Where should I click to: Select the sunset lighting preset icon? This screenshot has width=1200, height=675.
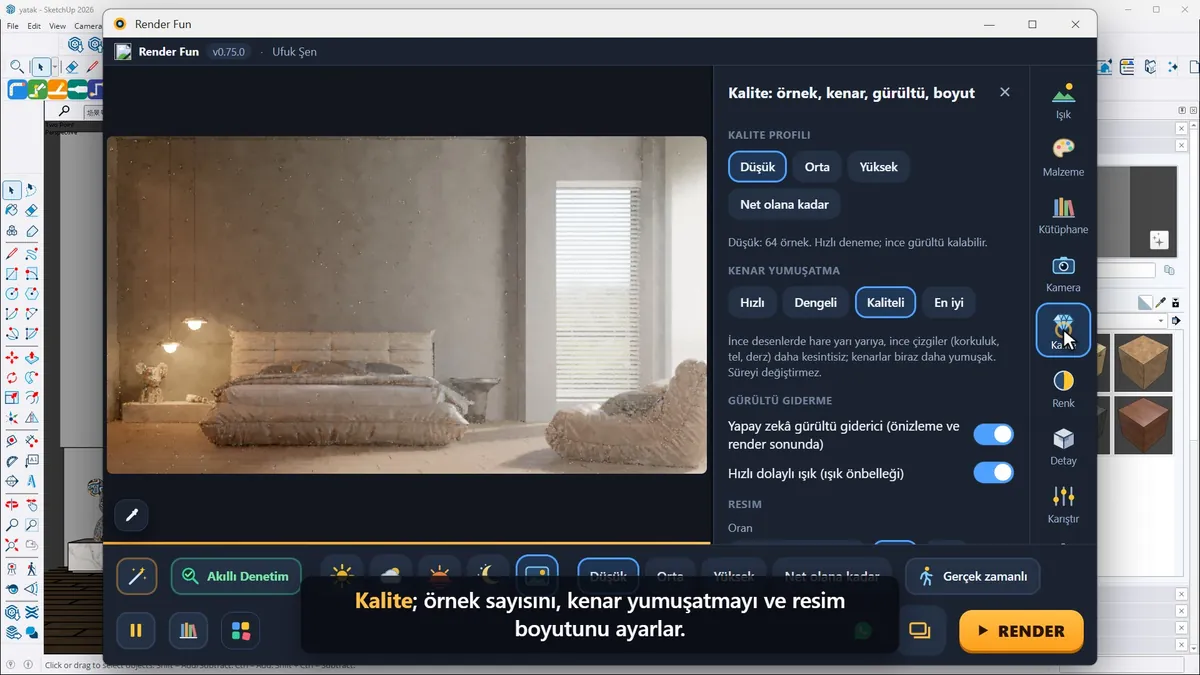coord(439,575)
